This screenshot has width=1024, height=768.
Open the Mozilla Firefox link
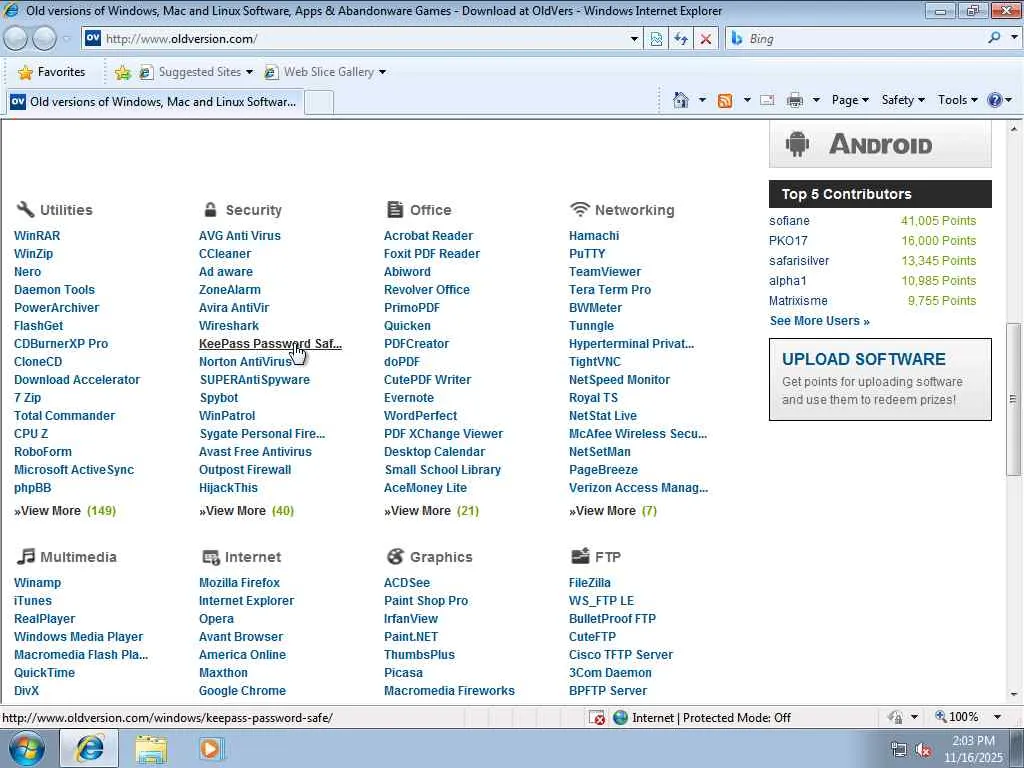[239, 583]
